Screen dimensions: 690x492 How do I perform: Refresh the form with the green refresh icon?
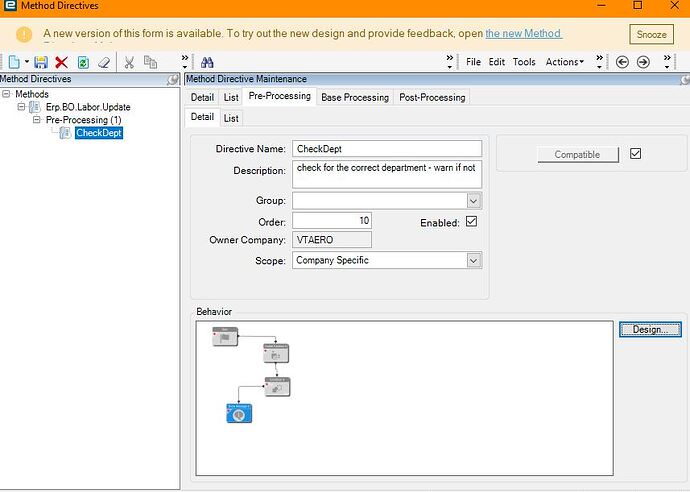click(x=83, y=62)
